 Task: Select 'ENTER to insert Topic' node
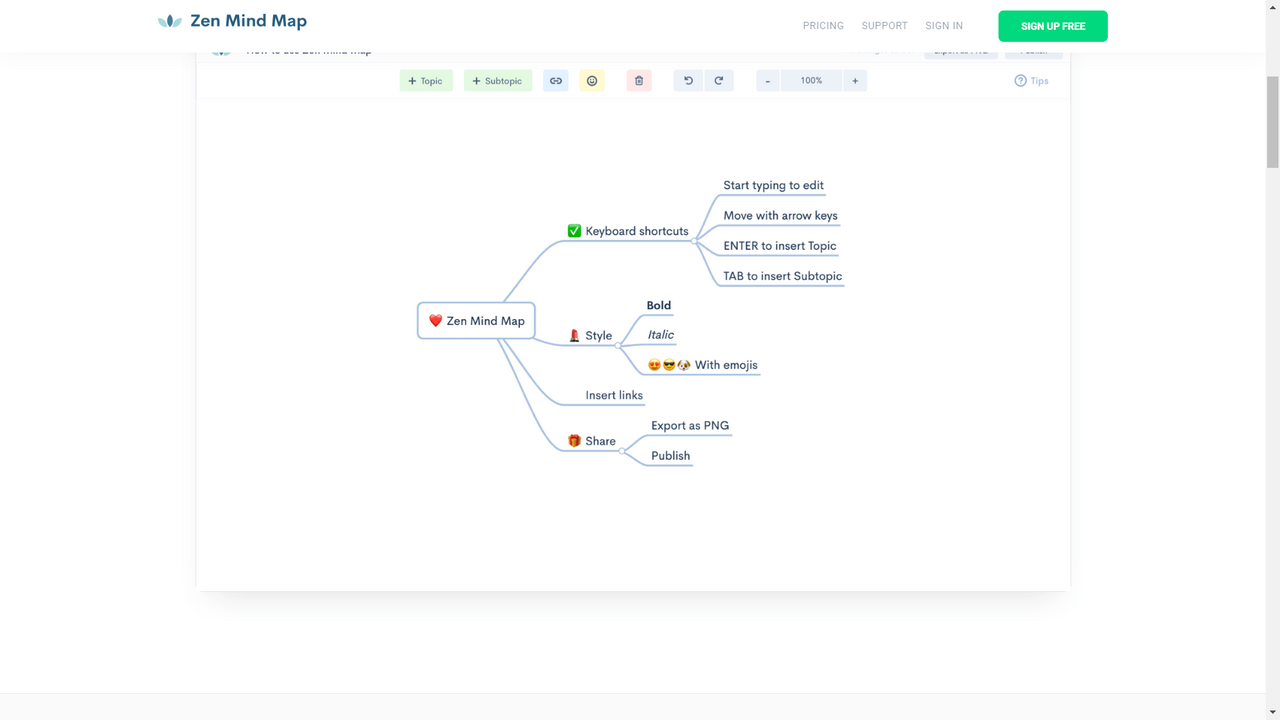click(x=780, y=246)
